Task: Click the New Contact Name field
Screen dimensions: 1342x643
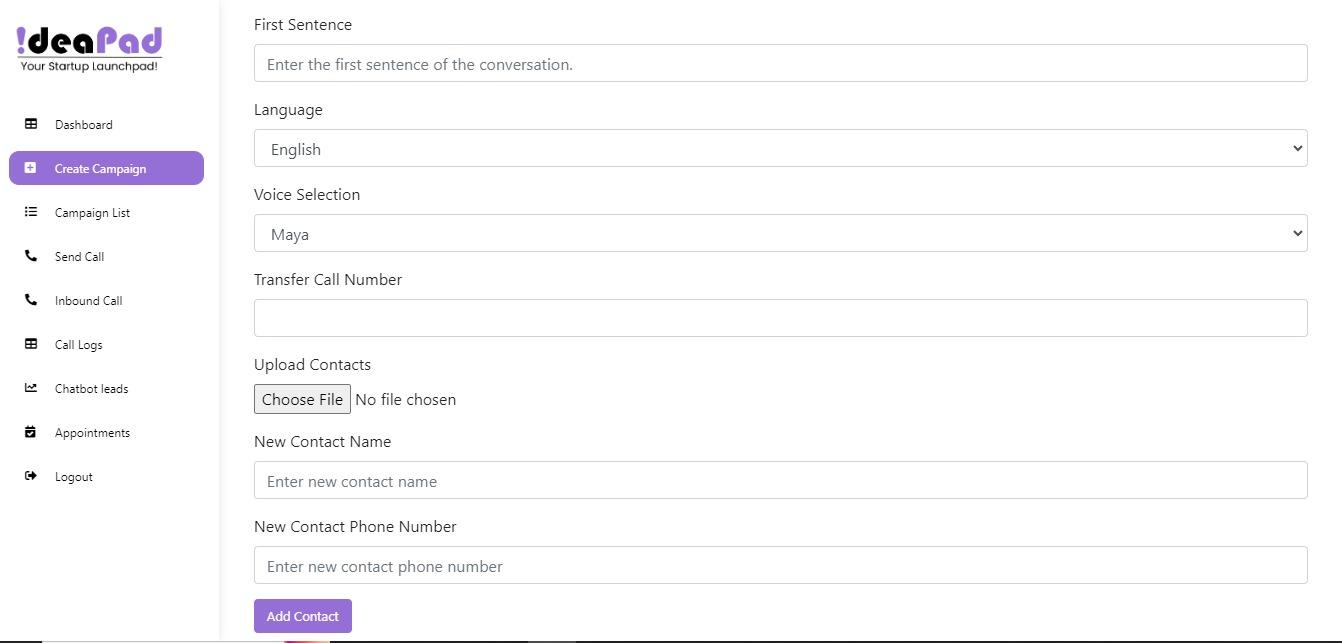Action: point(780,480)
